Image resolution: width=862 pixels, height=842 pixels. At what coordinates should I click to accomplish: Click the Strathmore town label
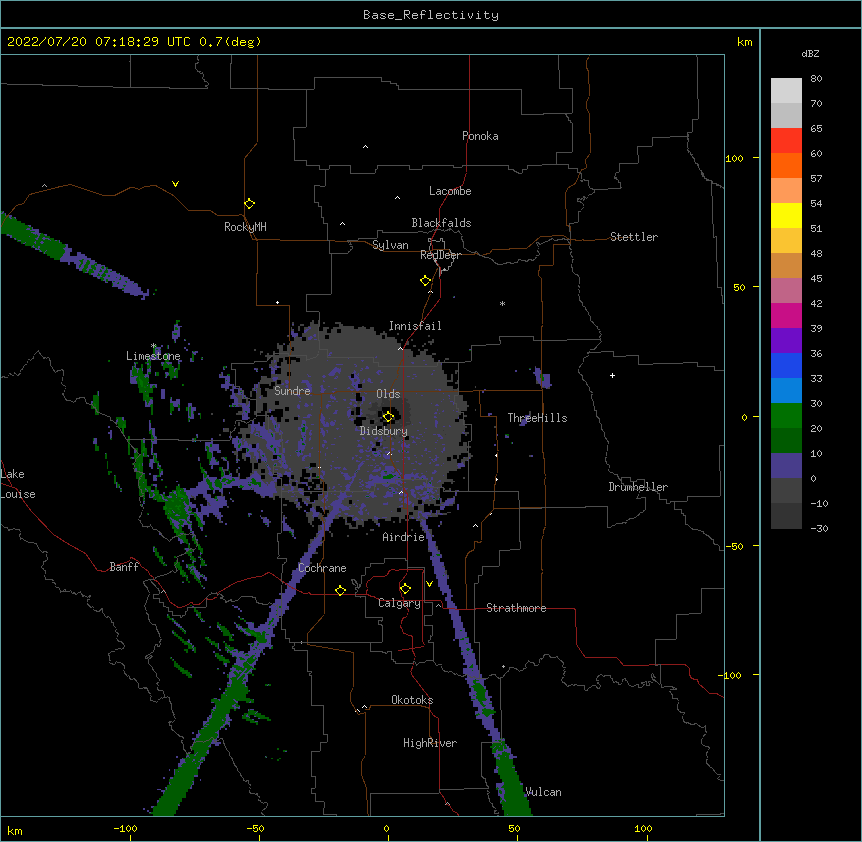[516, 608]
